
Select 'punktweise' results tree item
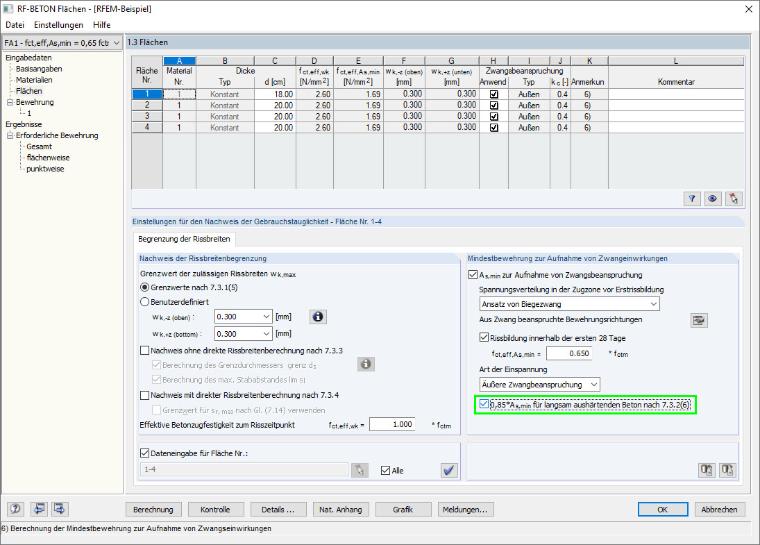pyautogui.click(x=45, y=169)
